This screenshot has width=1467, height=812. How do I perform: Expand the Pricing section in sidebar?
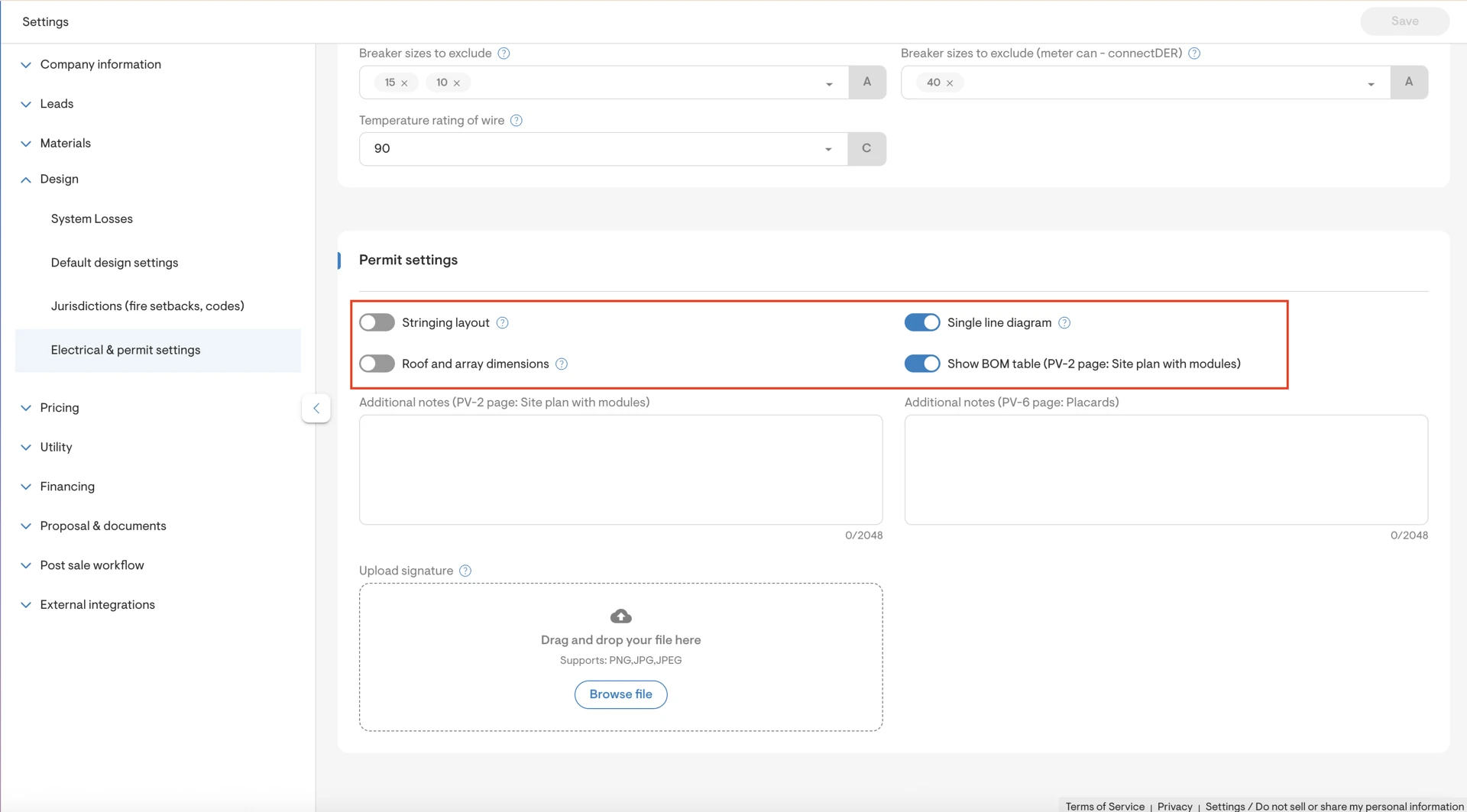pos(59,408)
